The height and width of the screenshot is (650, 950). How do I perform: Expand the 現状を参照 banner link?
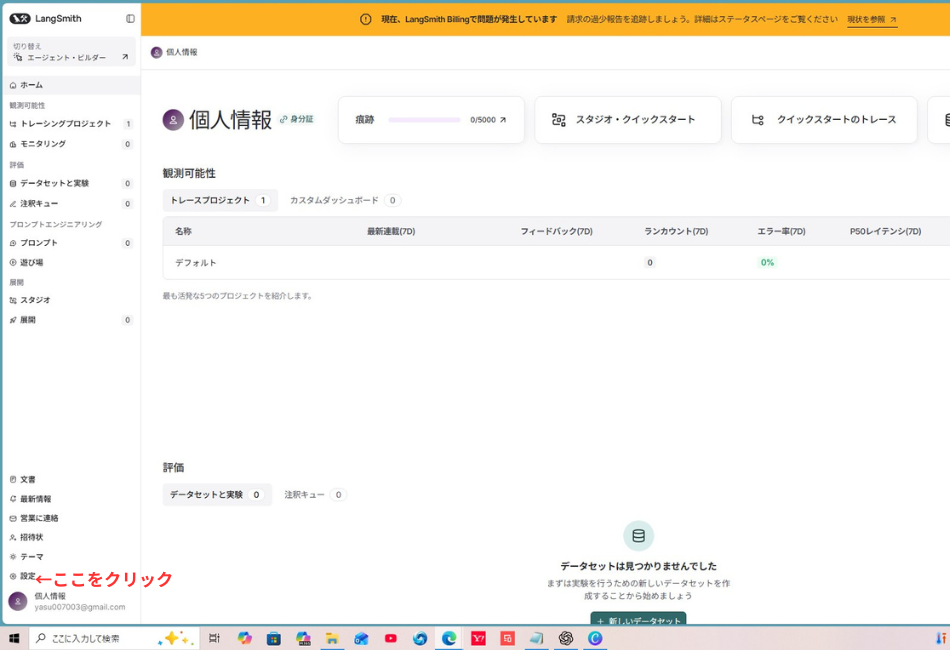click(x=866, y=17)
